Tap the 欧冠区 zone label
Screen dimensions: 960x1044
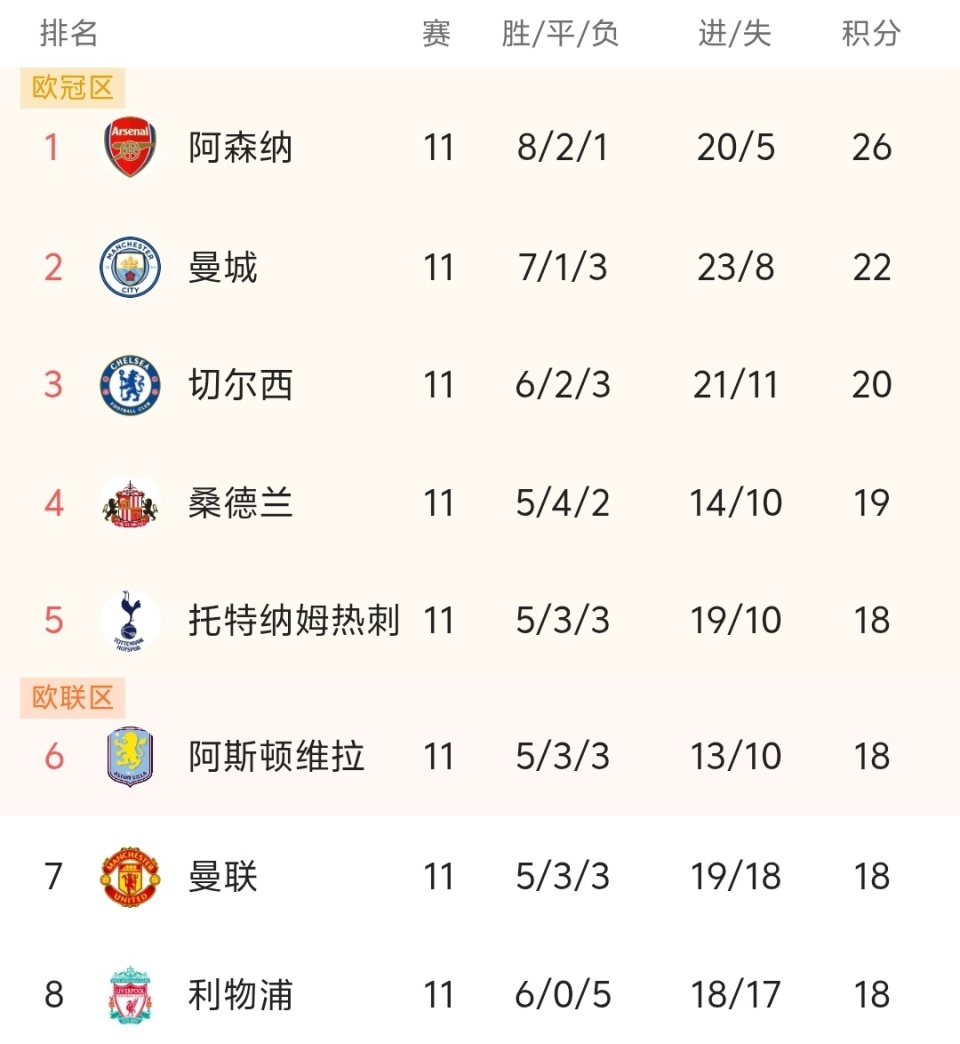73,88
